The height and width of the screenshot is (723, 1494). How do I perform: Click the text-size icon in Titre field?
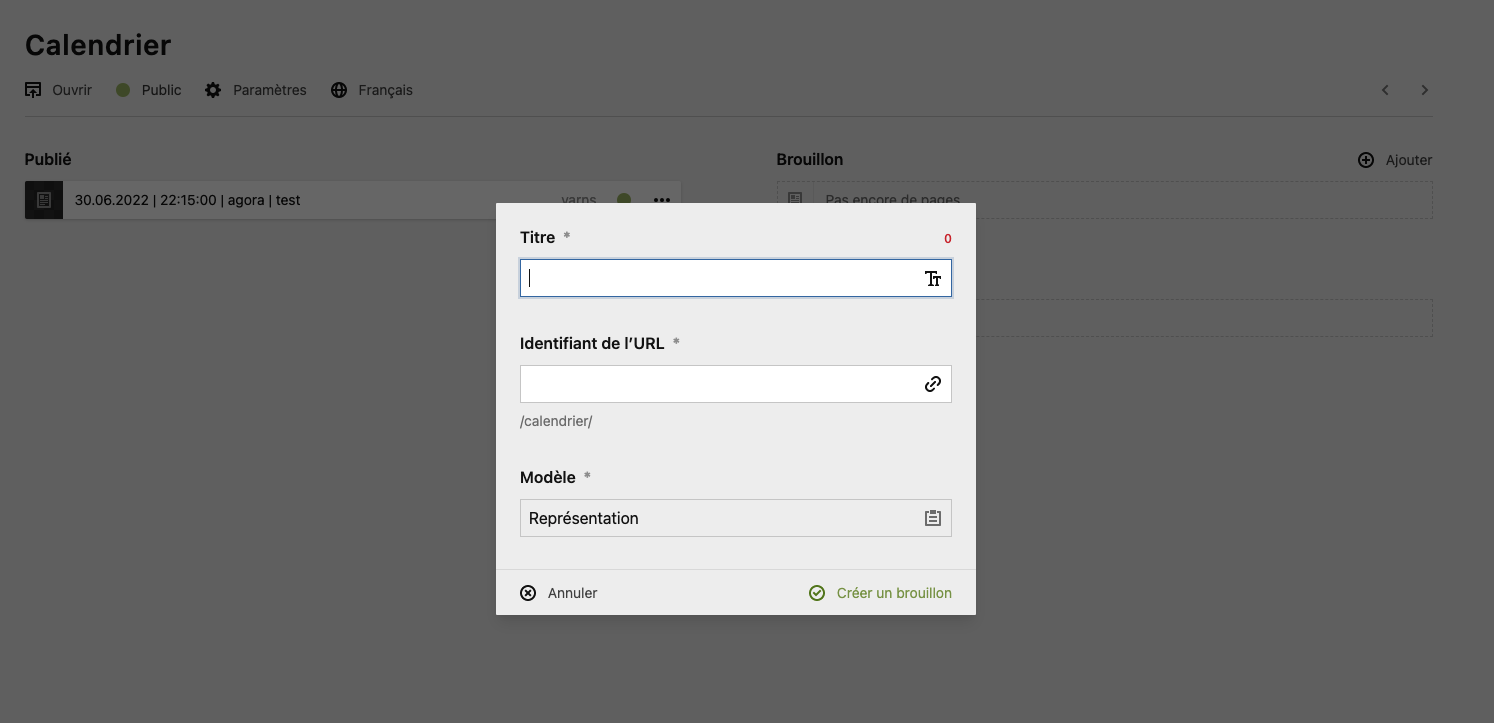[933, 279]
